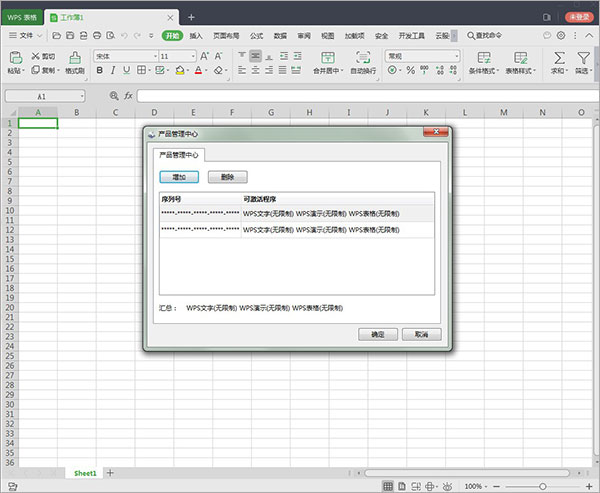Cancel dialog with 取消 button
Image resolution: width=600 pixels, height=493 pixels.
[x=422, y=334]
